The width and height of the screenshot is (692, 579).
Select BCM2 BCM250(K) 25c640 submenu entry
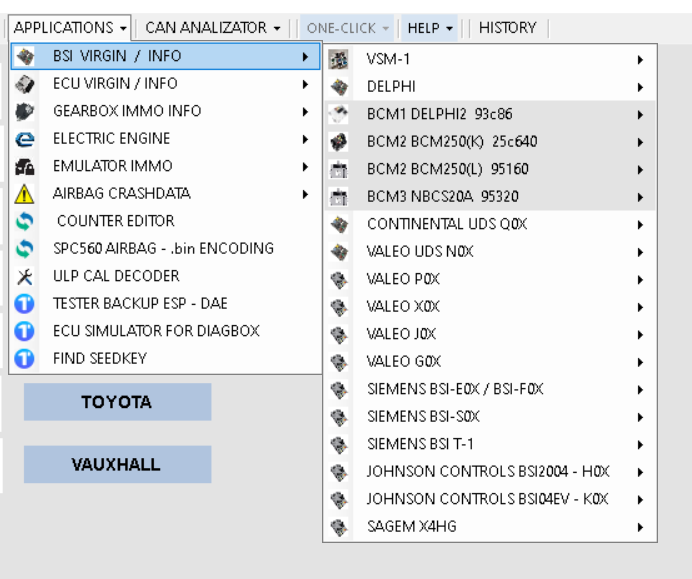490,142
